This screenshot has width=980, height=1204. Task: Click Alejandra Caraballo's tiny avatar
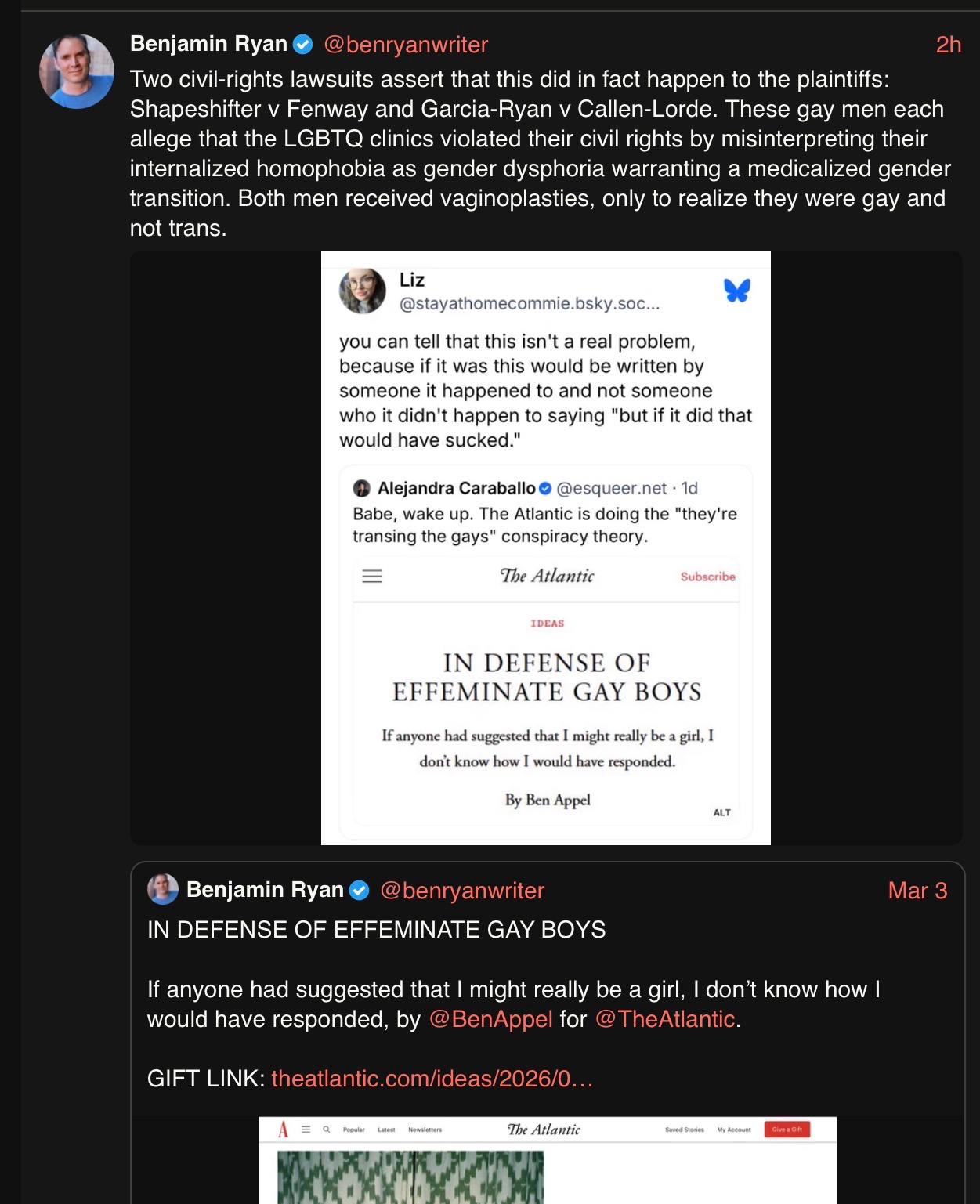pos(361,488)
